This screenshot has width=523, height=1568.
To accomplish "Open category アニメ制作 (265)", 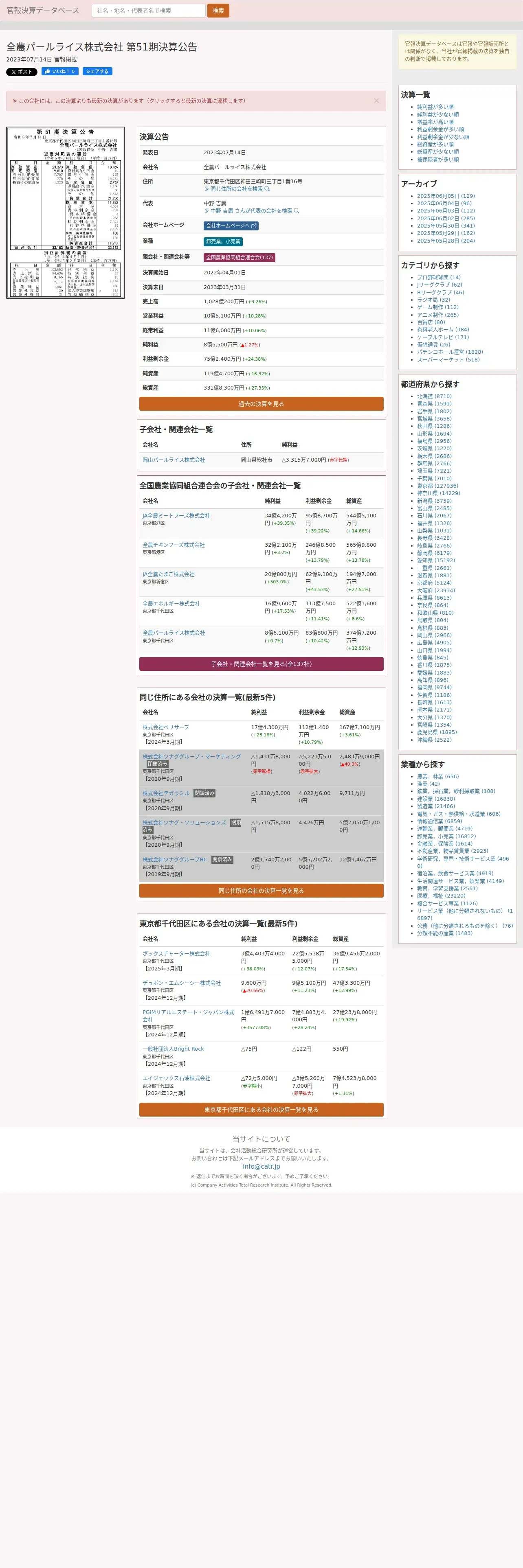I will pyautogui.click(x=438, y=315).
